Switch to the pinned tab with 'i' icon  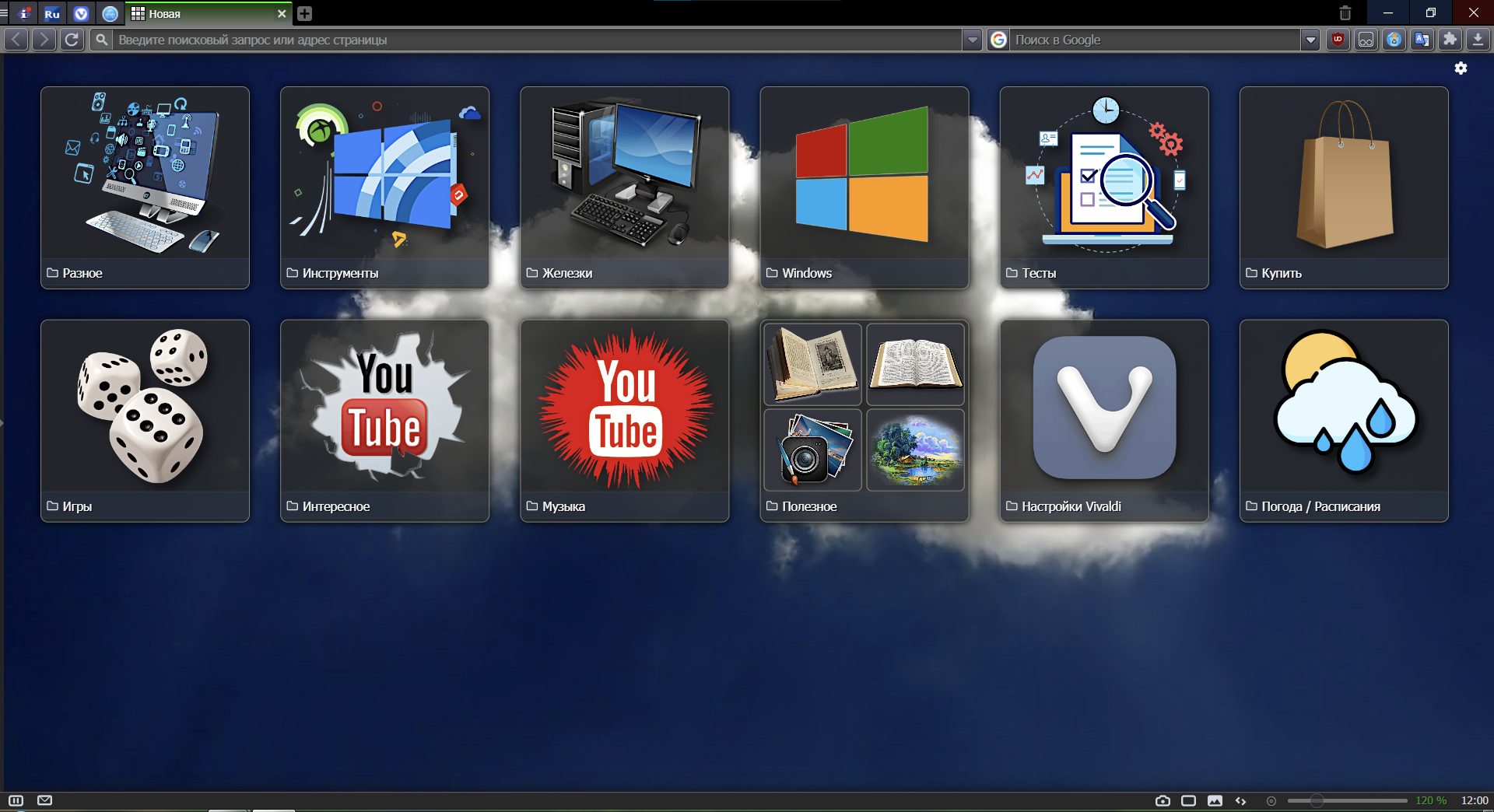25,13
